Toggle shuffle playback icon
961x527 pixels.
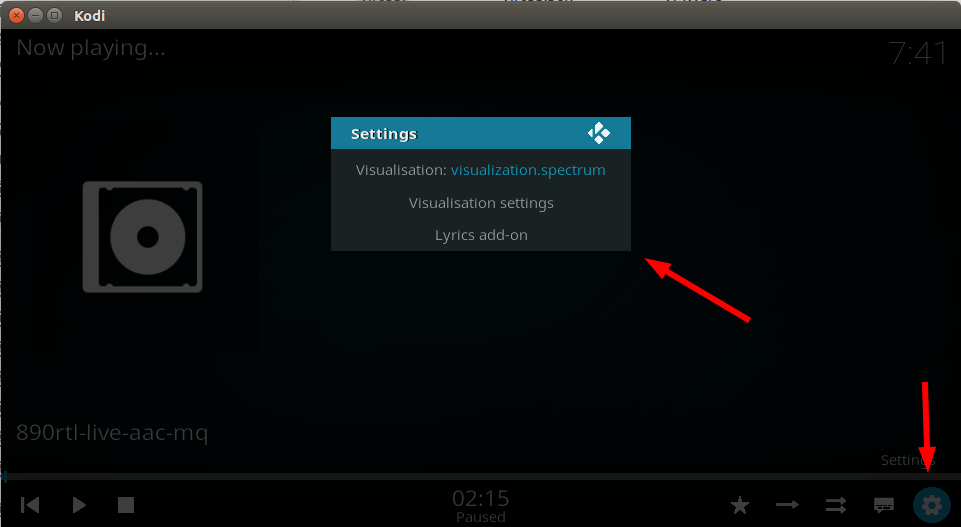pyautogui.click(x=835, y=505)
